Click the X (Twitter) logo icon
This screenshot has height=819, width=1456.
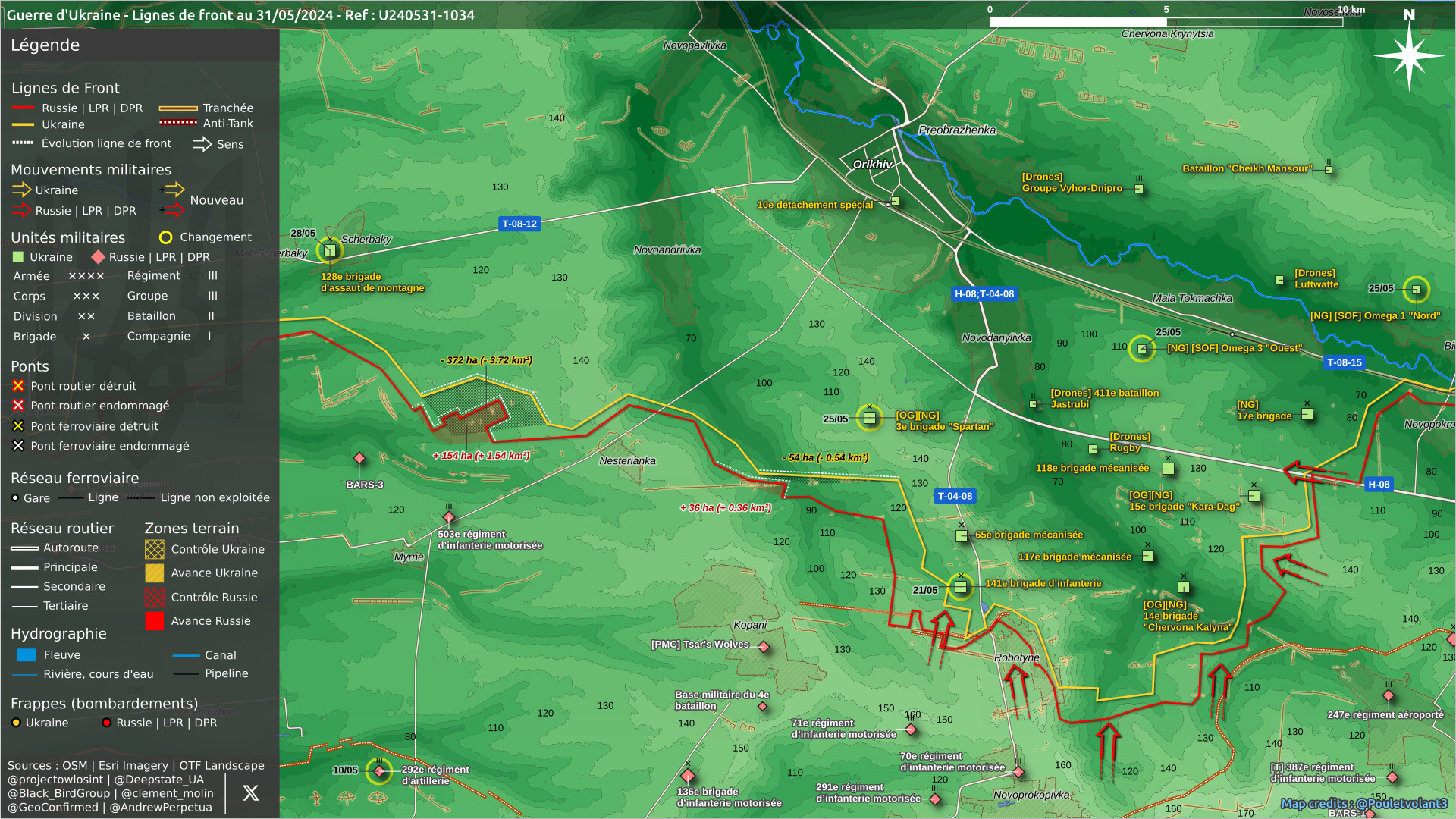(x=250, y=793)
